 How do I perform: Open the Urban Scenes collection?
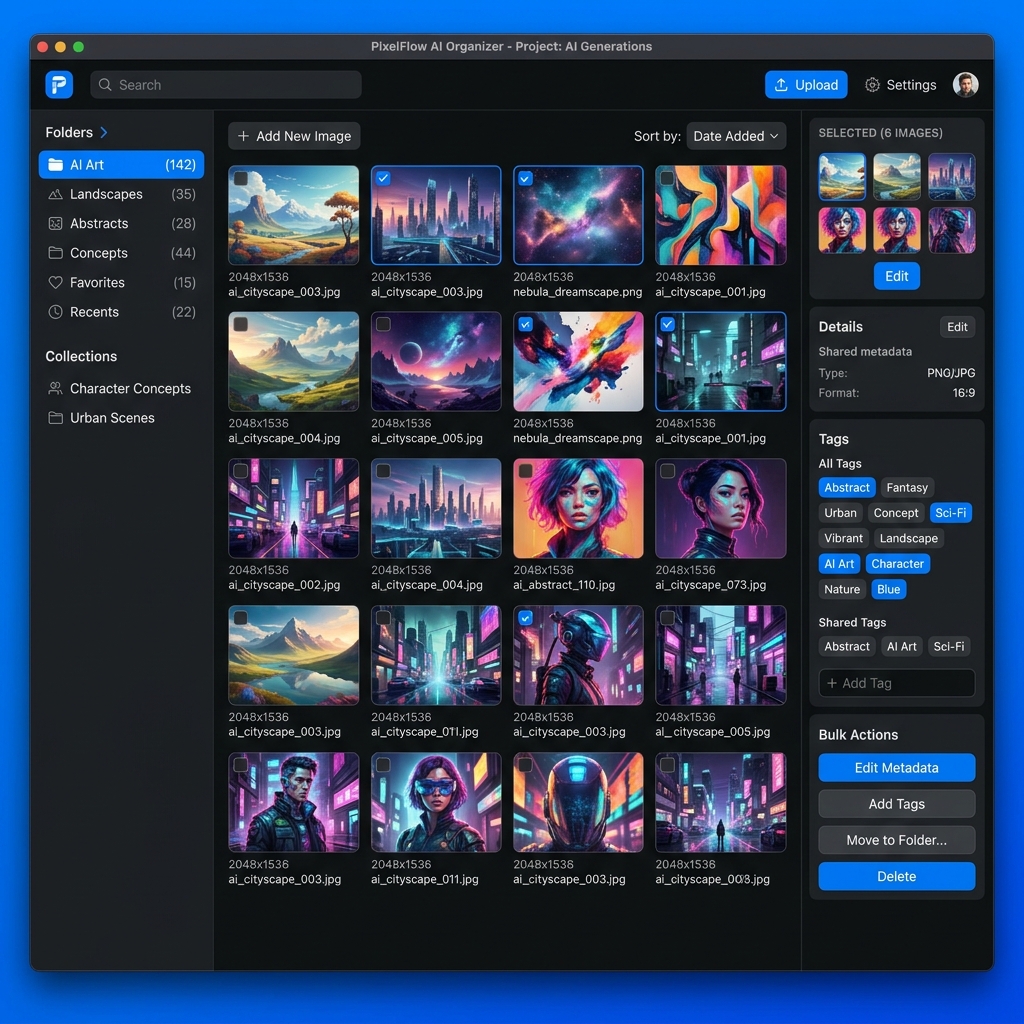(x=121, y=418)
